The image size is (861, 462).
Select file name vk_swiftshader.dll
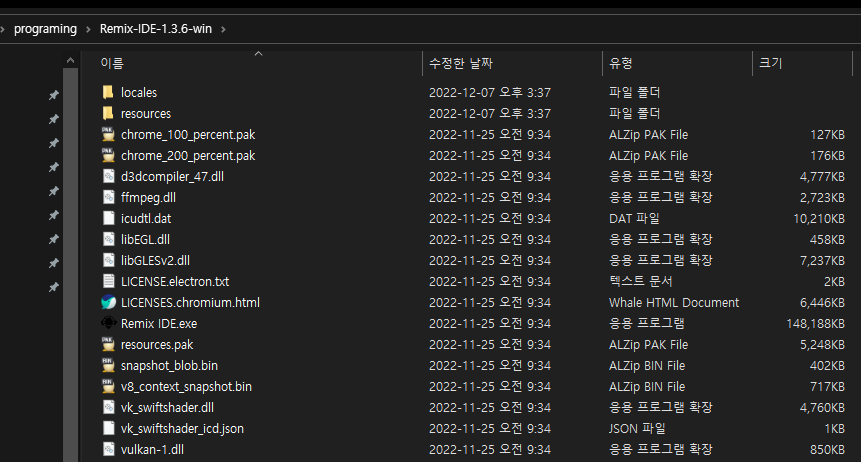(167, 408)
